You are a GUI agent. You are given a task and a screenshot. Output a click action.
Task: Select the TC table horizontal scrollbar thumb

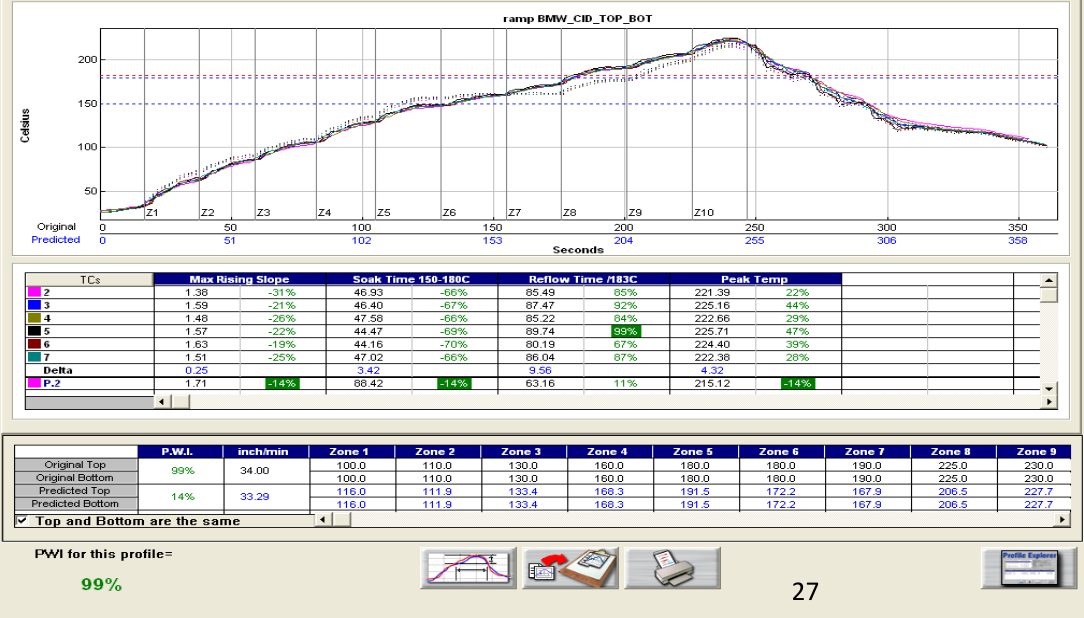point(180,402)
